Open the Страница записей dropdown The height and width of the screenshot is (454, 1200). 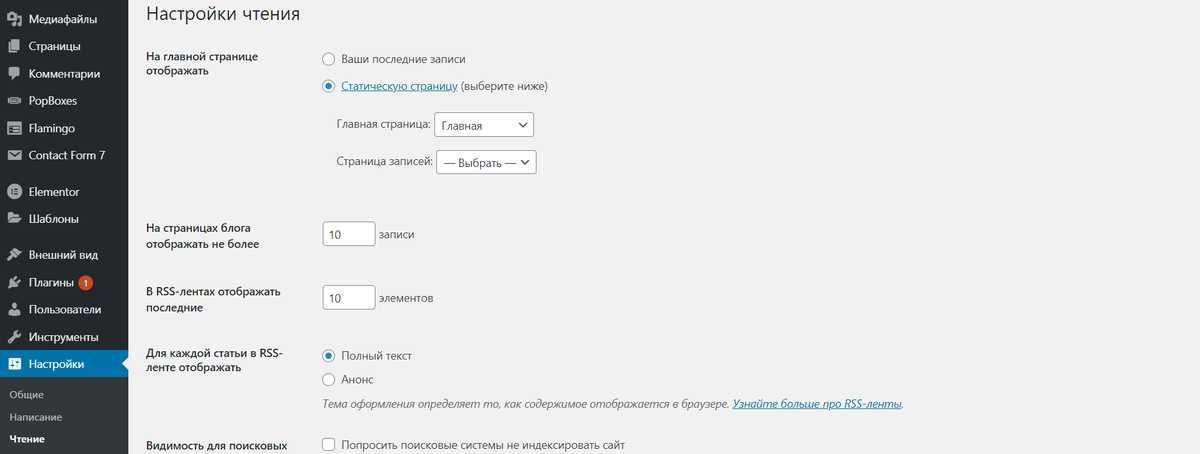coord(487,161)
